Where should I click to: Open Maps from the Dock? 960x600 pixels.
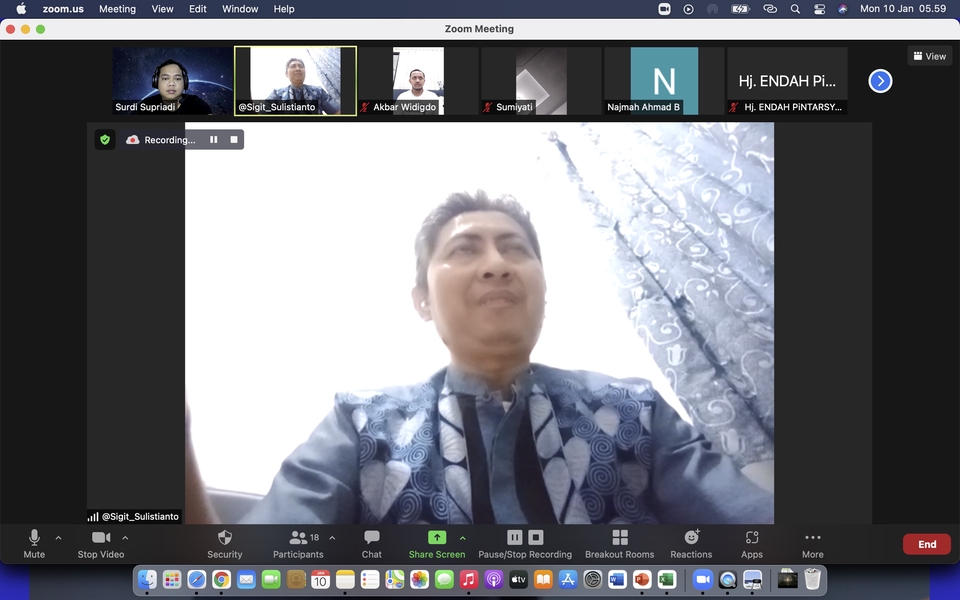[395, 579]
